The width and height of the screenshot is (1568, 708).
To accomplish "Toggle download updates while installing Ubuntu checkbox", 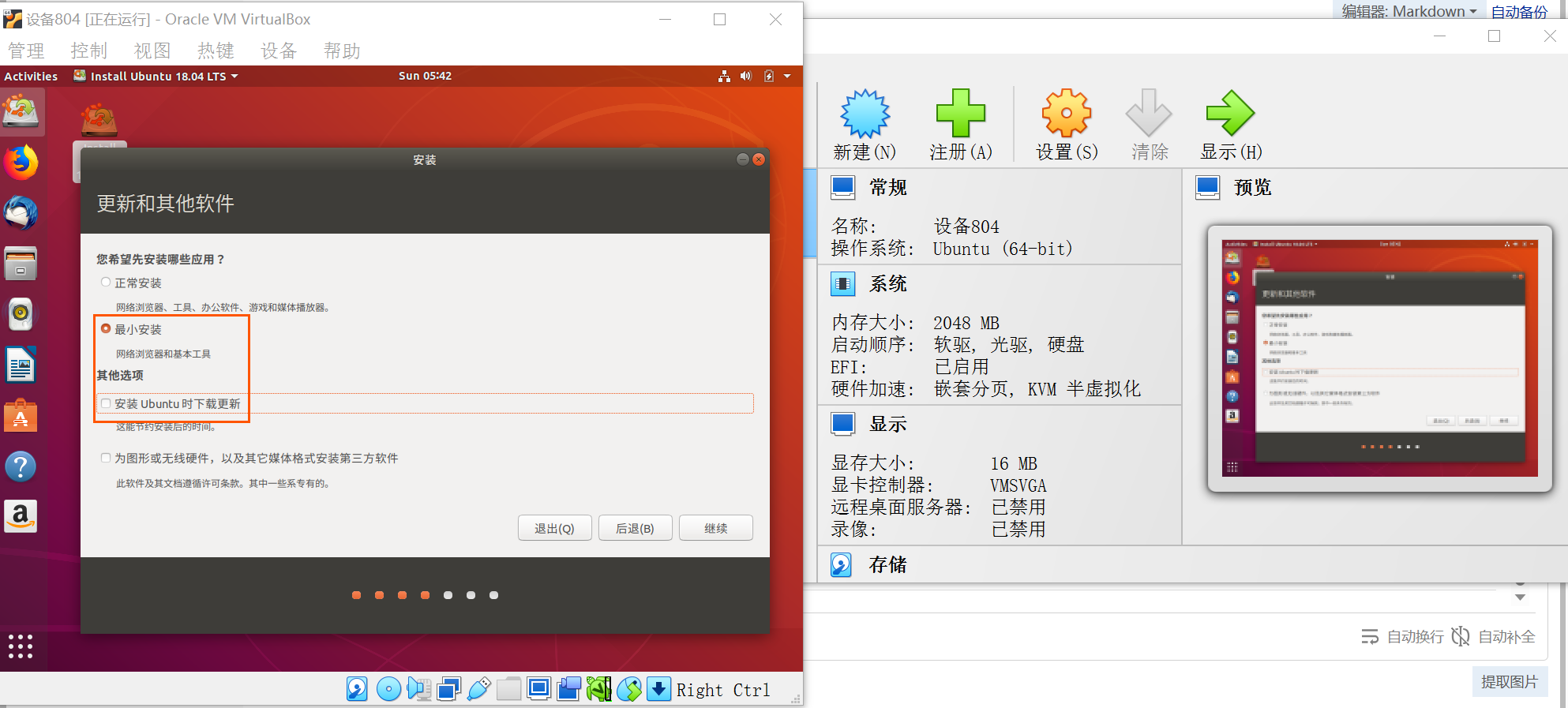I will tap(106, 403).
